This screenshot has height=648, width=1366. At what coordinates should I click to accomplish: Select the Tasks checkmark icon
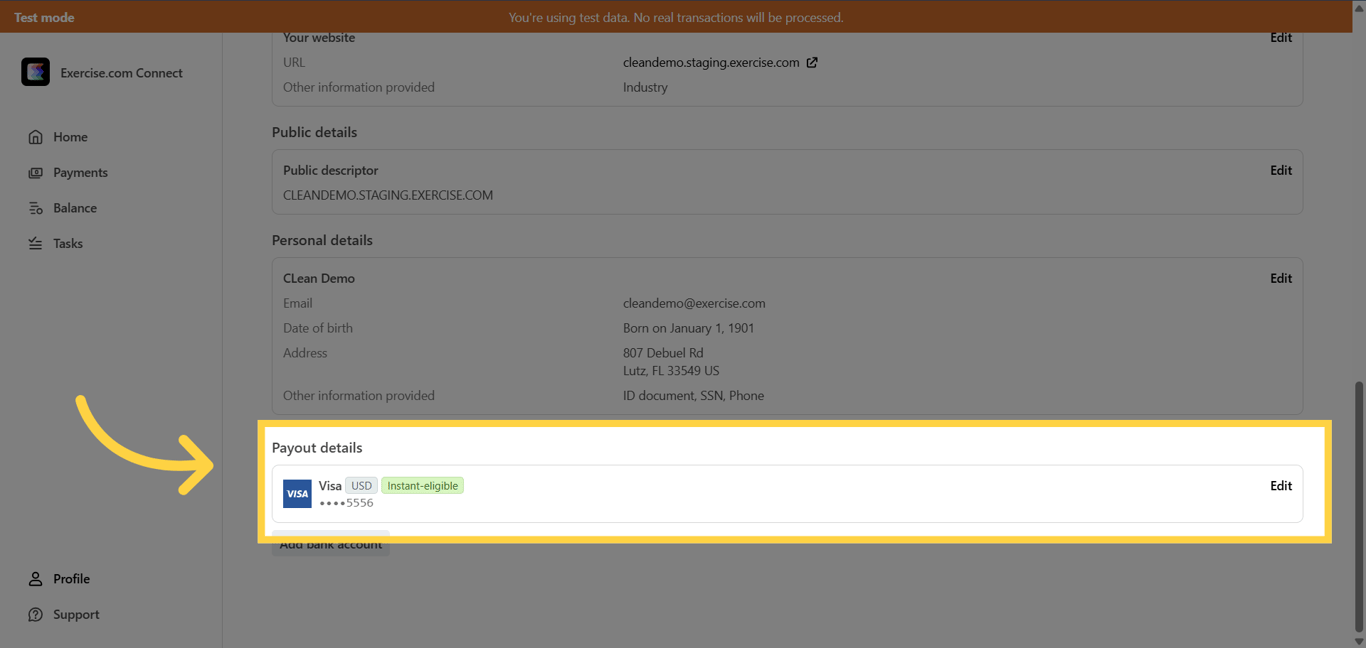[36, 243]
